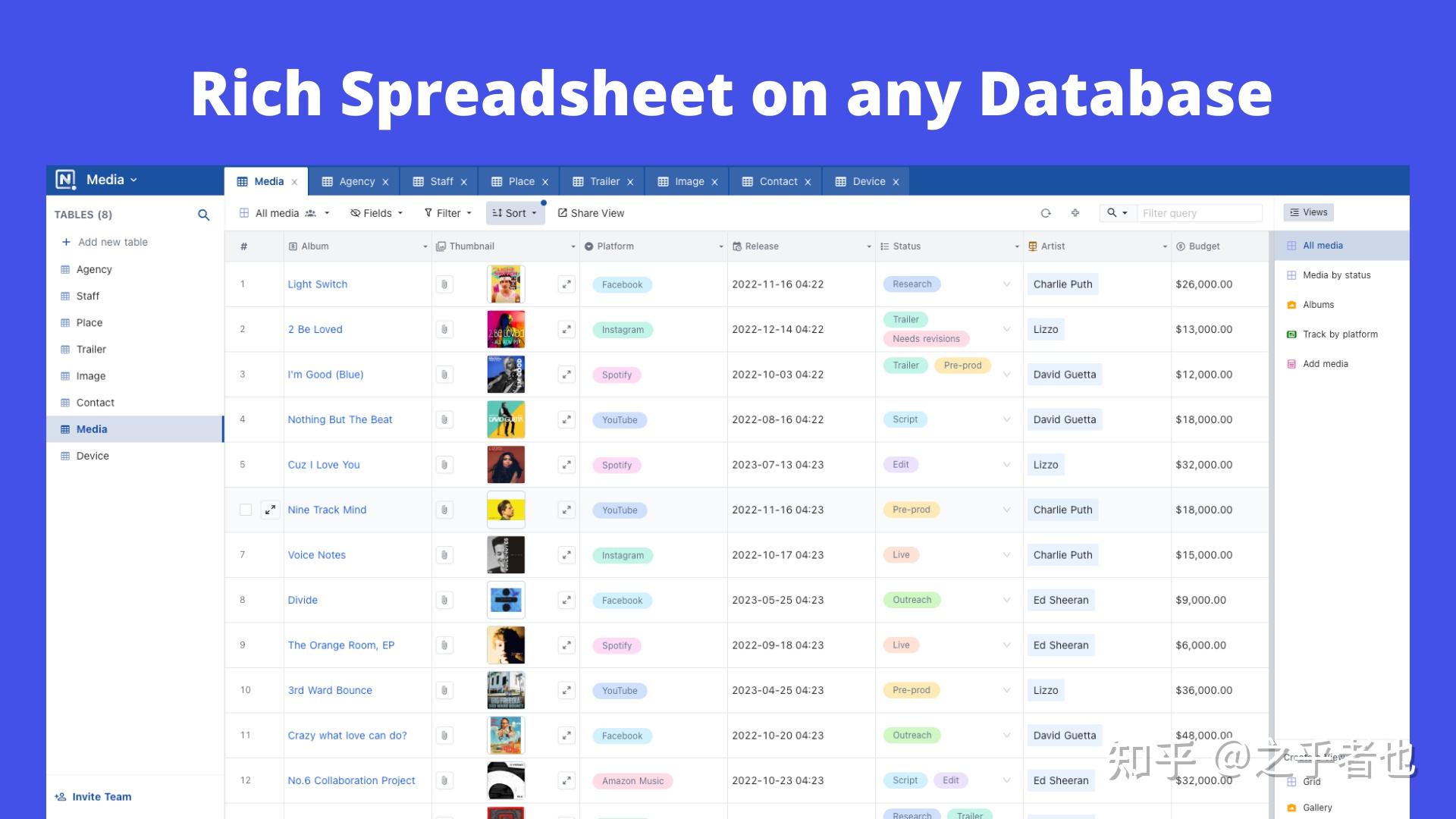Expand the 2 Be Loved thumbnail cell
Viewport: 1456px width, 819px height.
[x=566, y=329]
